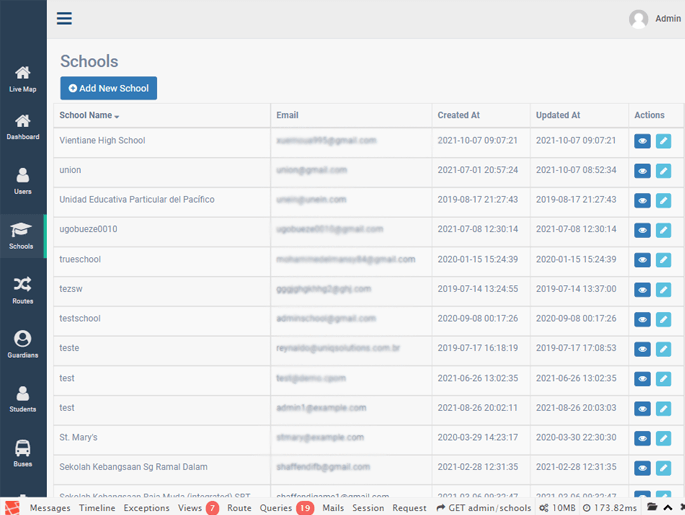The height and width of the screenshot is (515, 685).
Task: Open debugbar Mails tab
Action: coord(333,508)
